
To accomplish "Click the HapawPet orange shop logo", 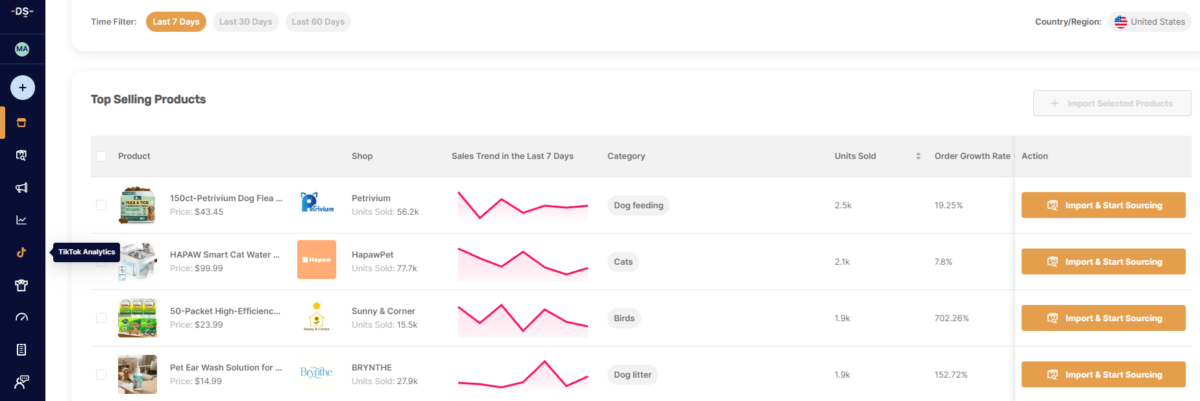I will coord(317,260).
